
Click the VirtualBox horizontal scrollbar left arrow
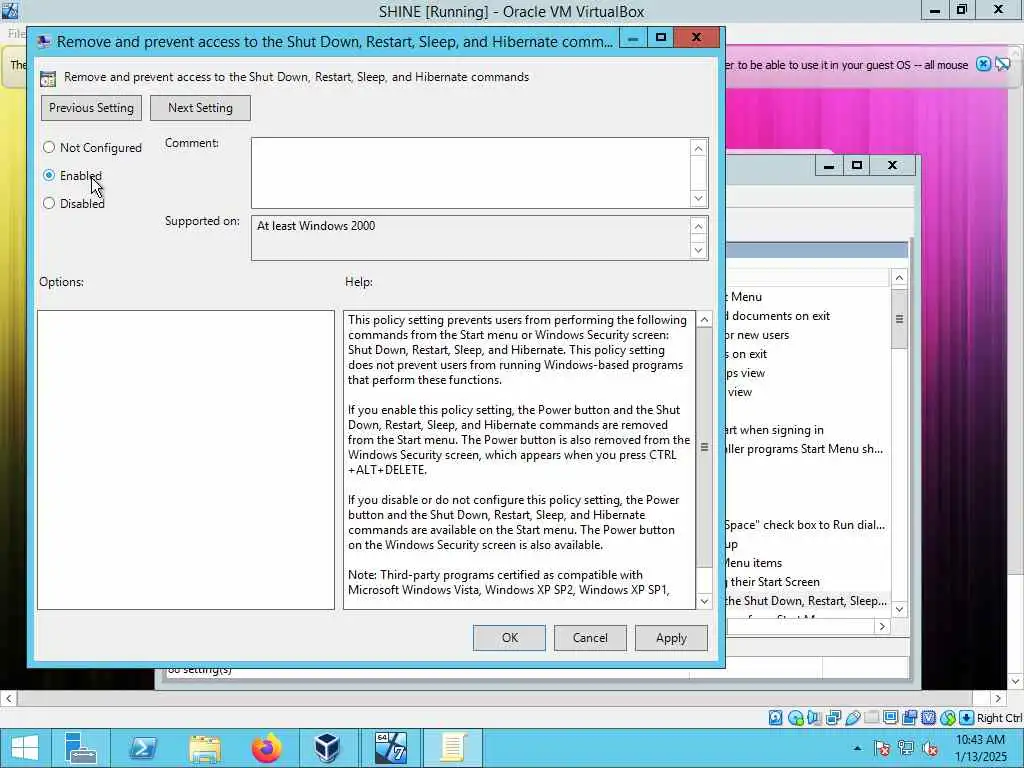pyautogui.click(x=8, y=698)
